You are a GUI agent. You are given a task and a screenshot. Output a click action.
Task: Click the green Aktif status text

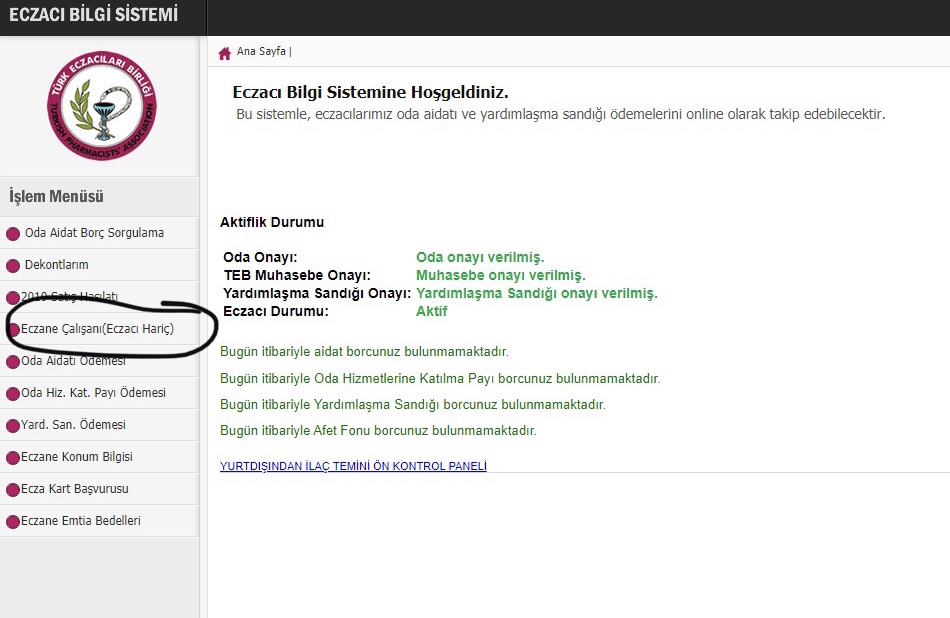(431, 311)
